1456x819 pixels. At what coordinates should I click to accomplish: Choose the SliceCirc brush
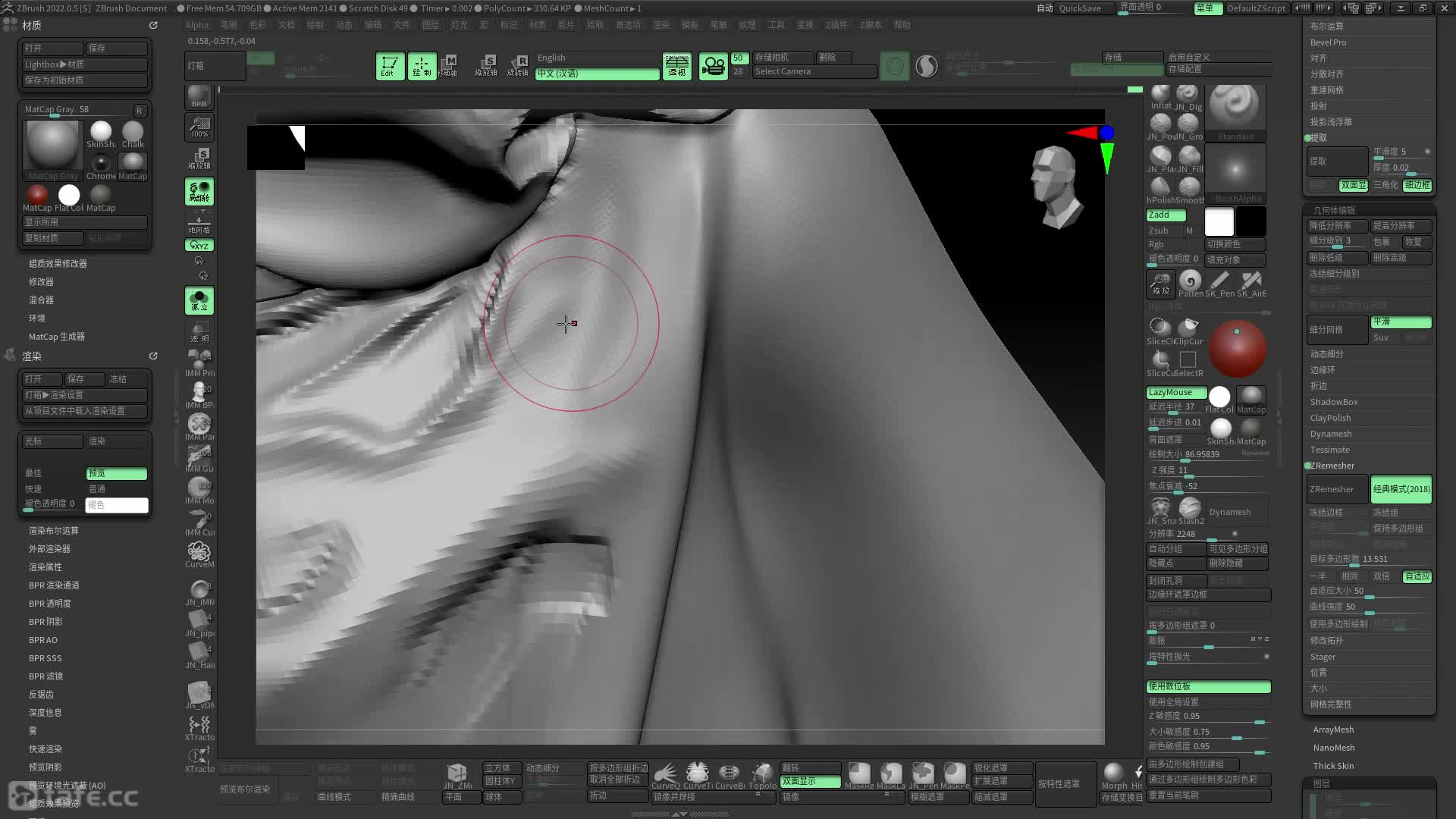coord(1160,331)
